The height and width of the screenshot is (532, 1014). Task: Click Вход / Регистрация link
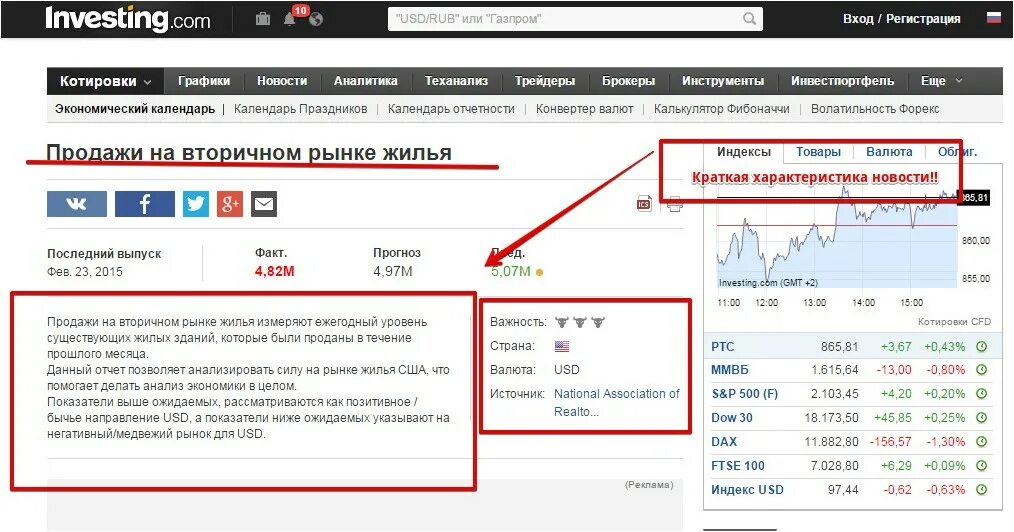point(901,19)
